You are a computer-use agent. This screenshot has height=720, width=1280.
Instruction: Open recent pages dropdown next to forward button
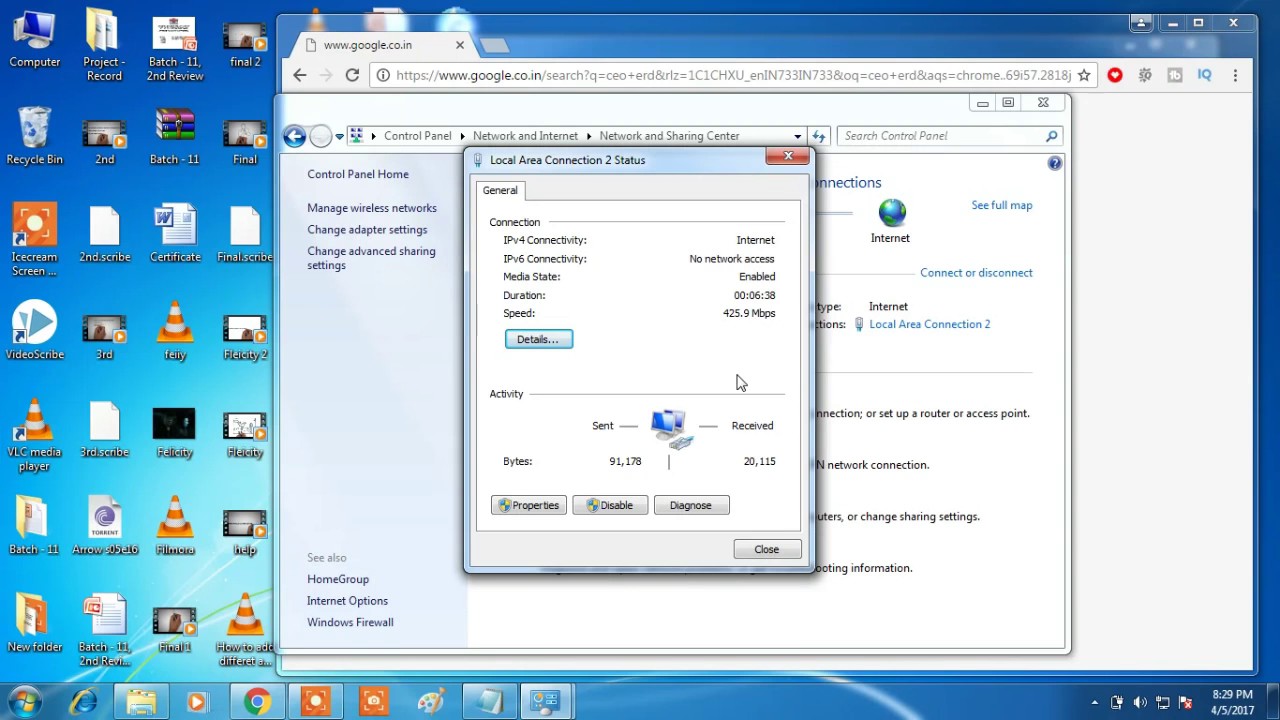(x=340, y=136)
